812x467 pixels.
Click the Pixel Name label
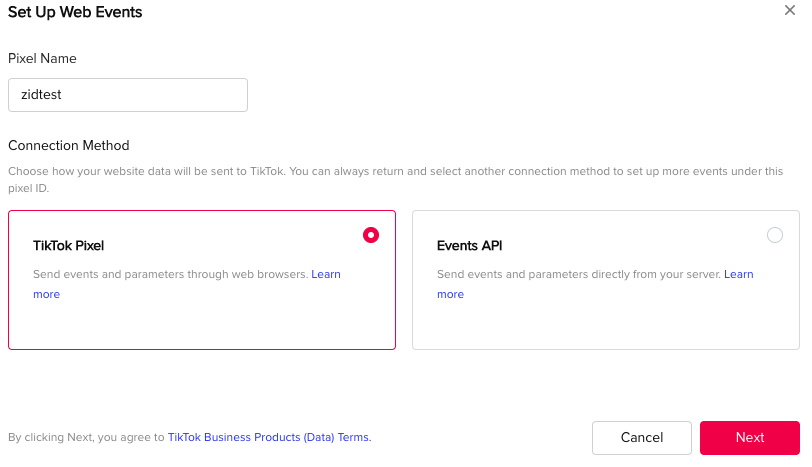[42, 59]
